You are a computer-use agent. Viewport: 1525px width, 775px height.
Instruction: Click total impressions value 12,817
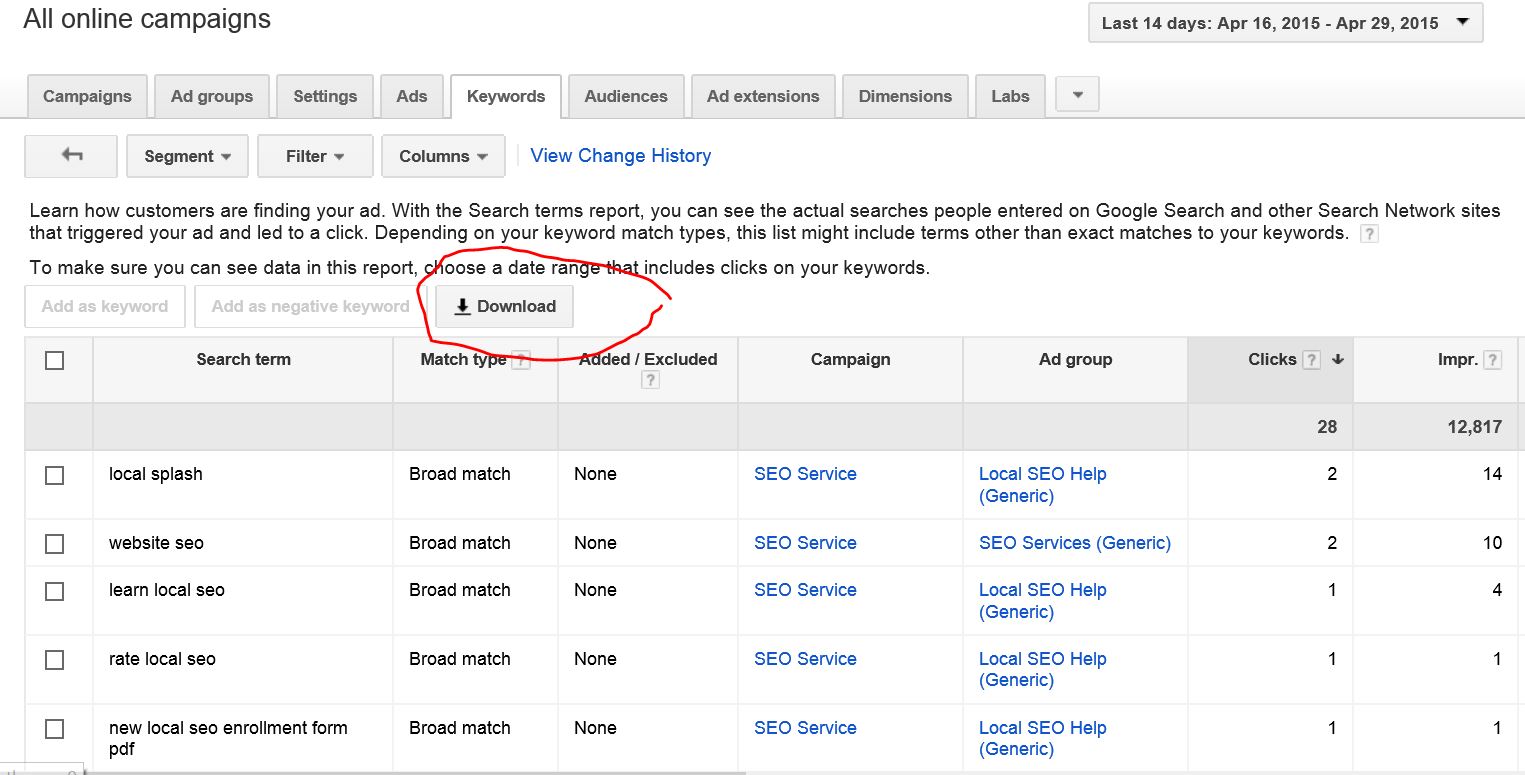pos(1474,427)
